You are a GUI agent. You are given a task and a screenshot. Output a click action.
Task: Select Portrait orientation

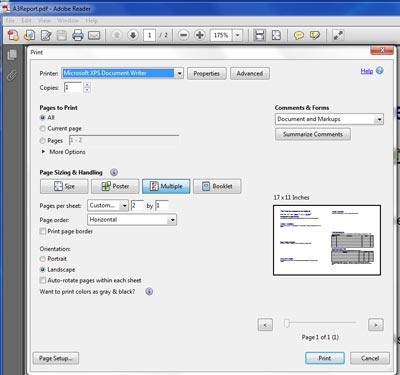click(42, 259)
